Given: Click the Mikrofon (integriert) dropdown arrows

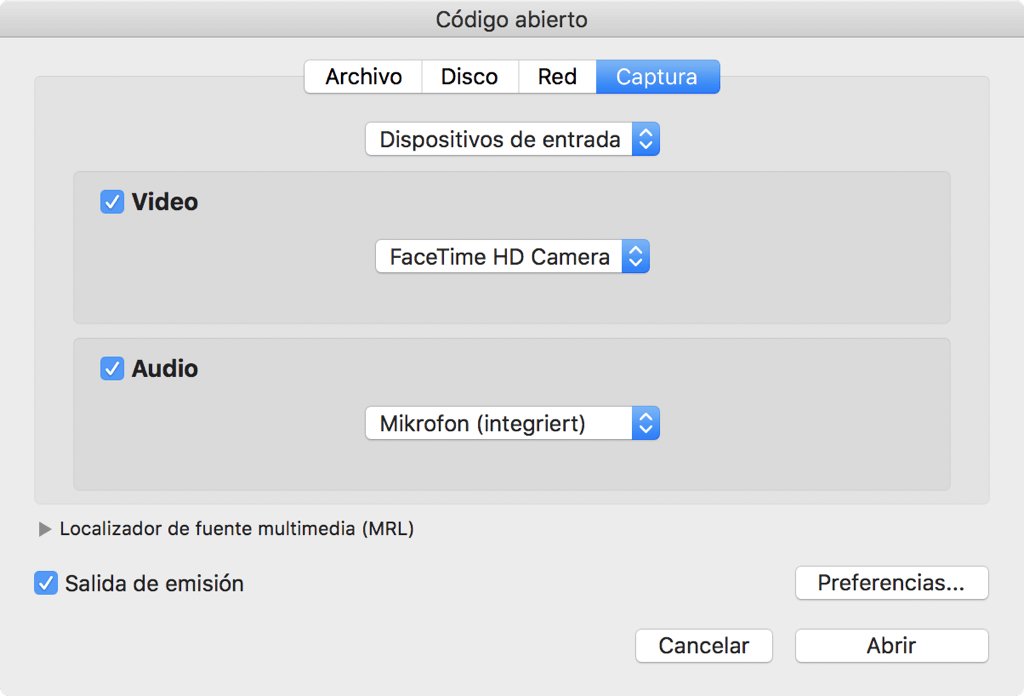Looking at the screenshot, I should coord(645,423).
